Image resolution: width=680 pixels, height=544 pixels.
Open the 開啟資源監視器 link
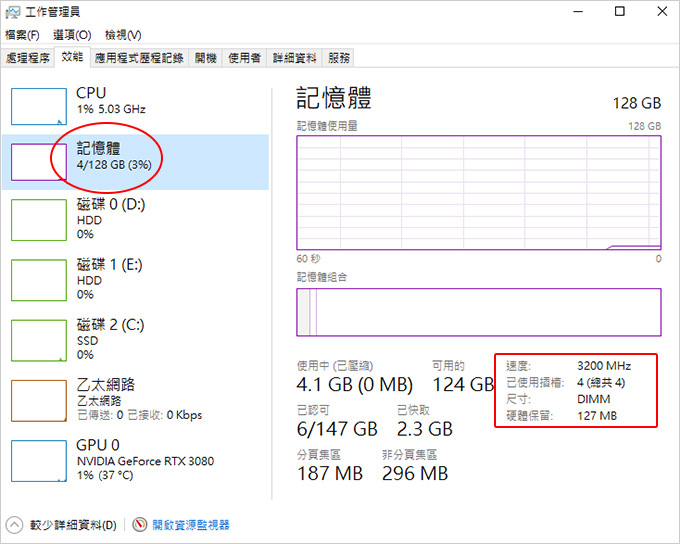(x=191, y=525)
